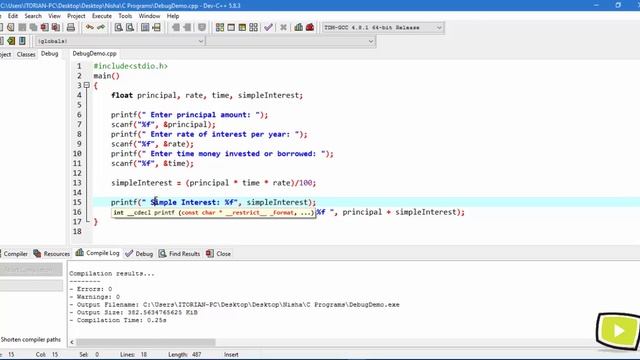Open the Window menu

coord(149,16)
